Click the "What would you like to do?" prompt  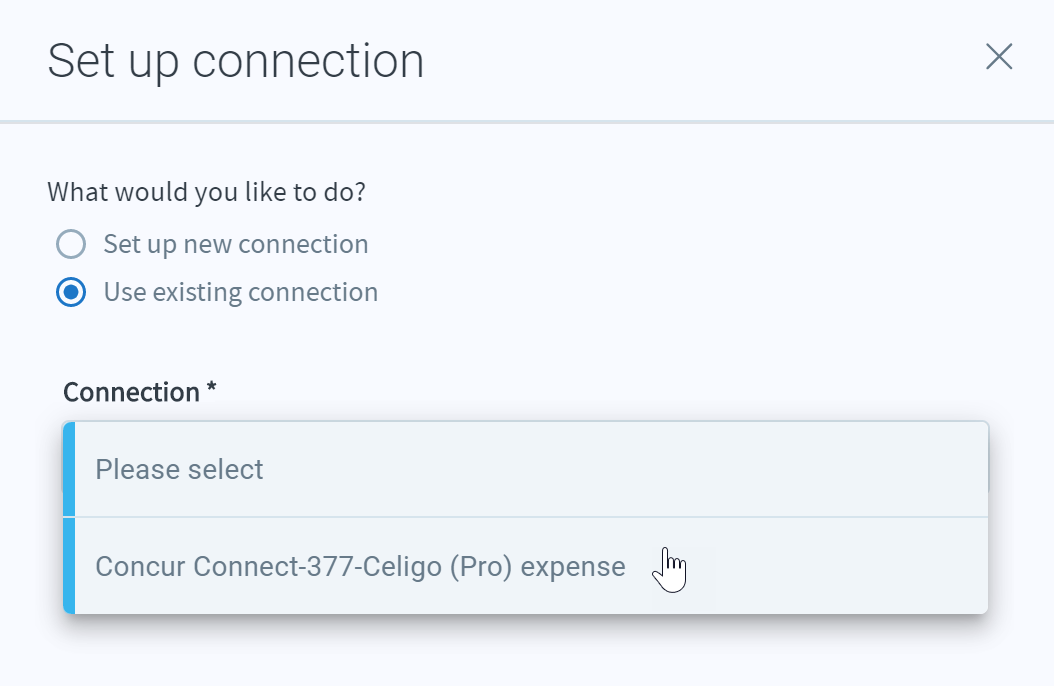[x=206, y=192]
